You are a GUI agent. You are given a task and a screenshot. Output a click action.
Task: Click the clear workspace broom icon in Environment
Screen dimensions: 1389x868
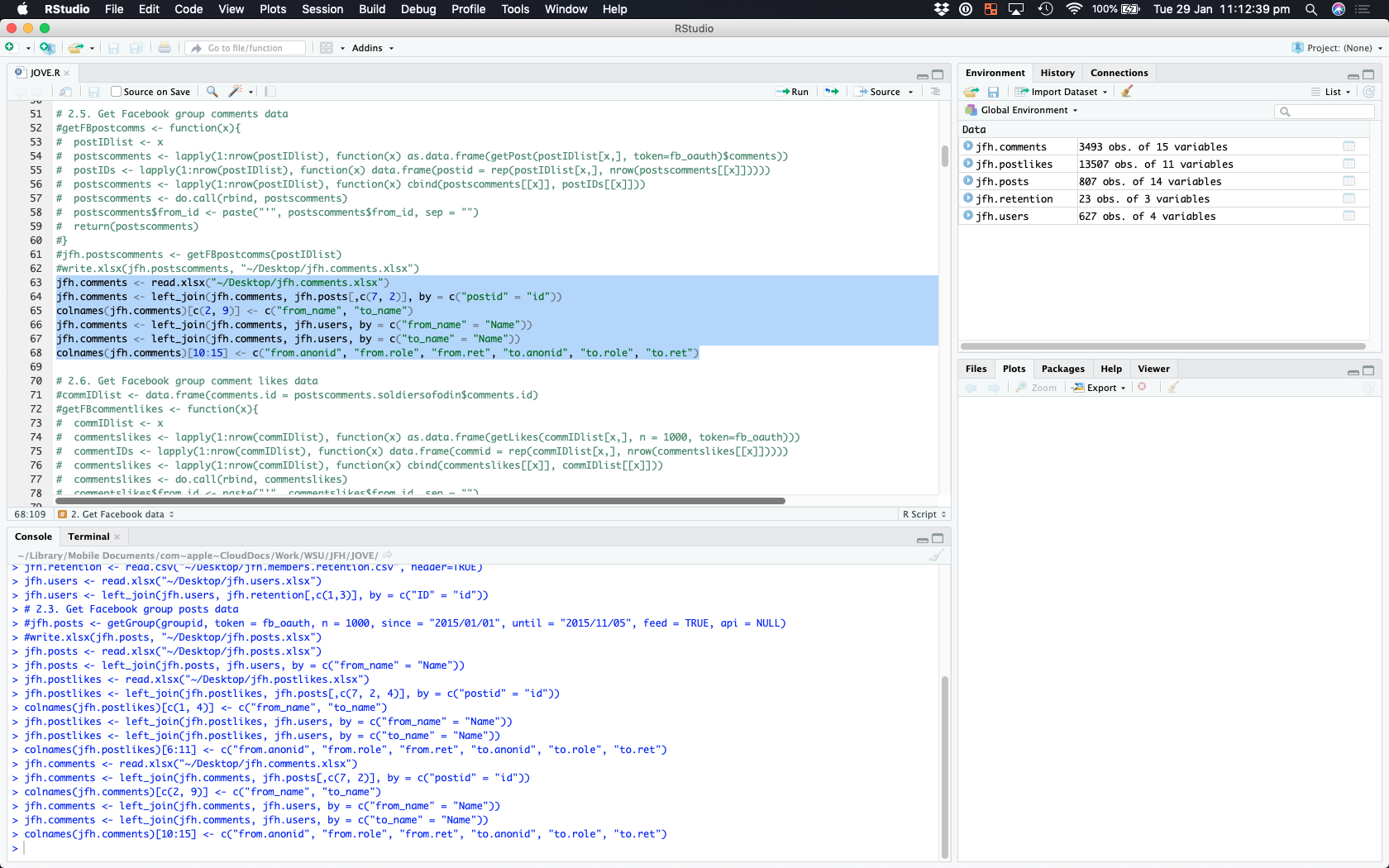(x=1127, y=92)
